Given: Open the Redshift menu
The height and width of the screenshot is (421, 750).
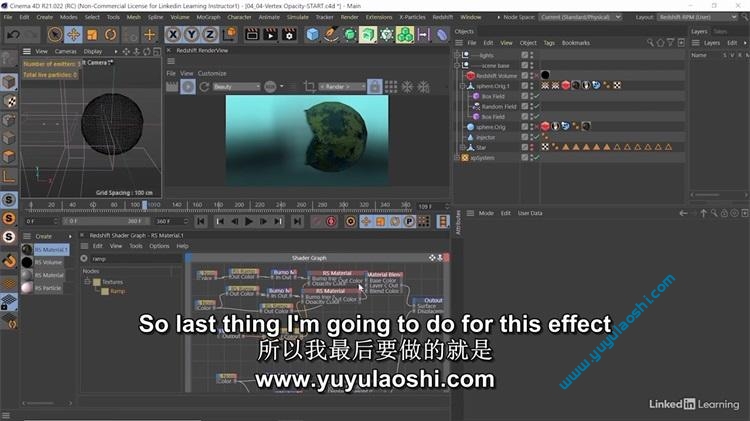Looking at the screenshot, I should (442, 17).
